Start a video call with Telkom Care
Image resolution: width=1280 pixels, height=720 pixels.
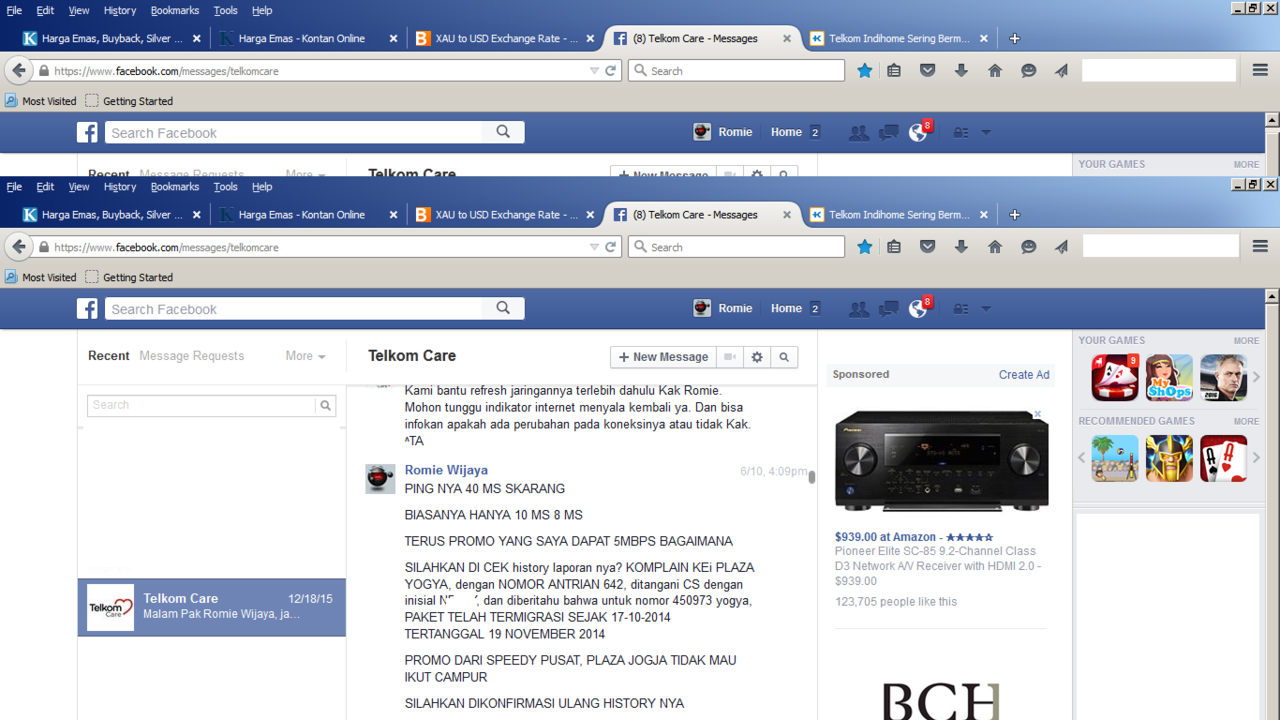731,357
